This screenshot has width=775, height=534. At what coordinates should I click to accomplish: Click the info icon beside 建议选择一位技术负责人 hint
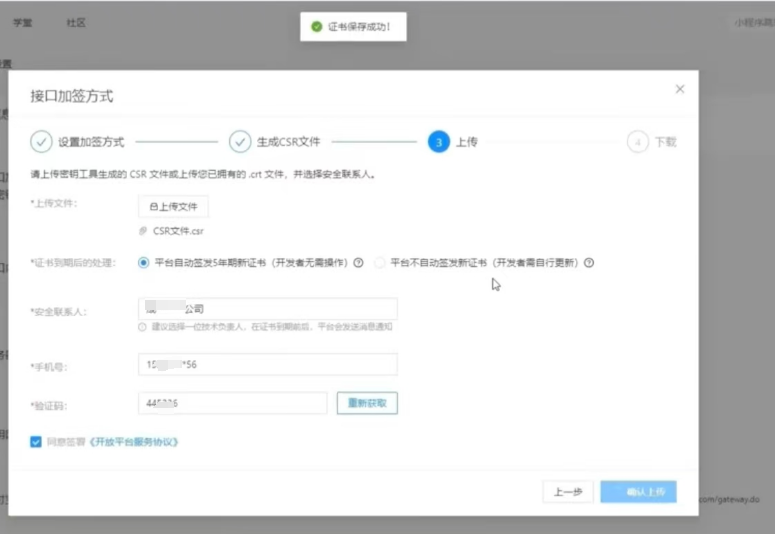coord(142,327)
